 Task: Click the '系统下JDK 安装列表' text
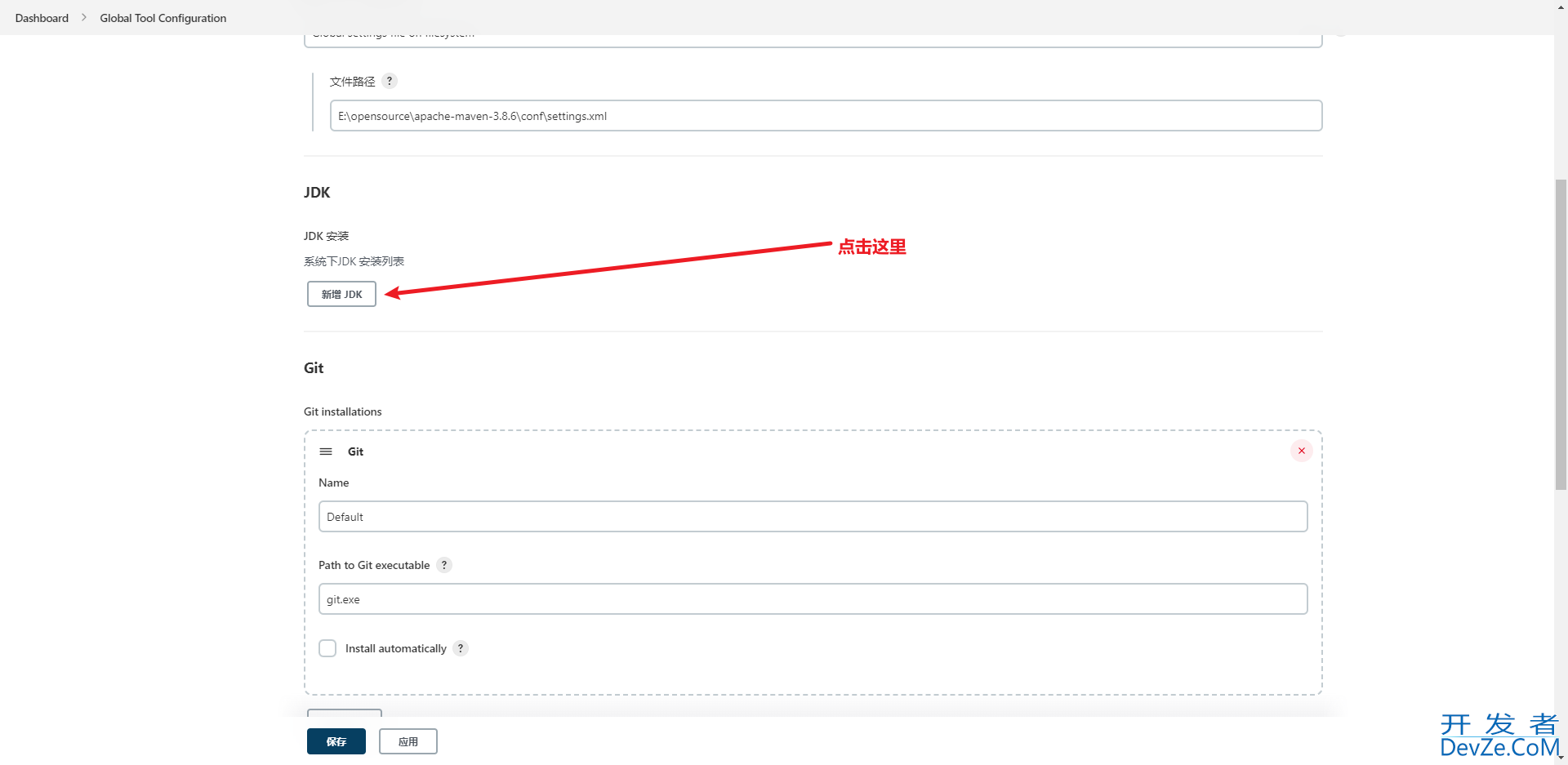point(354,261)
